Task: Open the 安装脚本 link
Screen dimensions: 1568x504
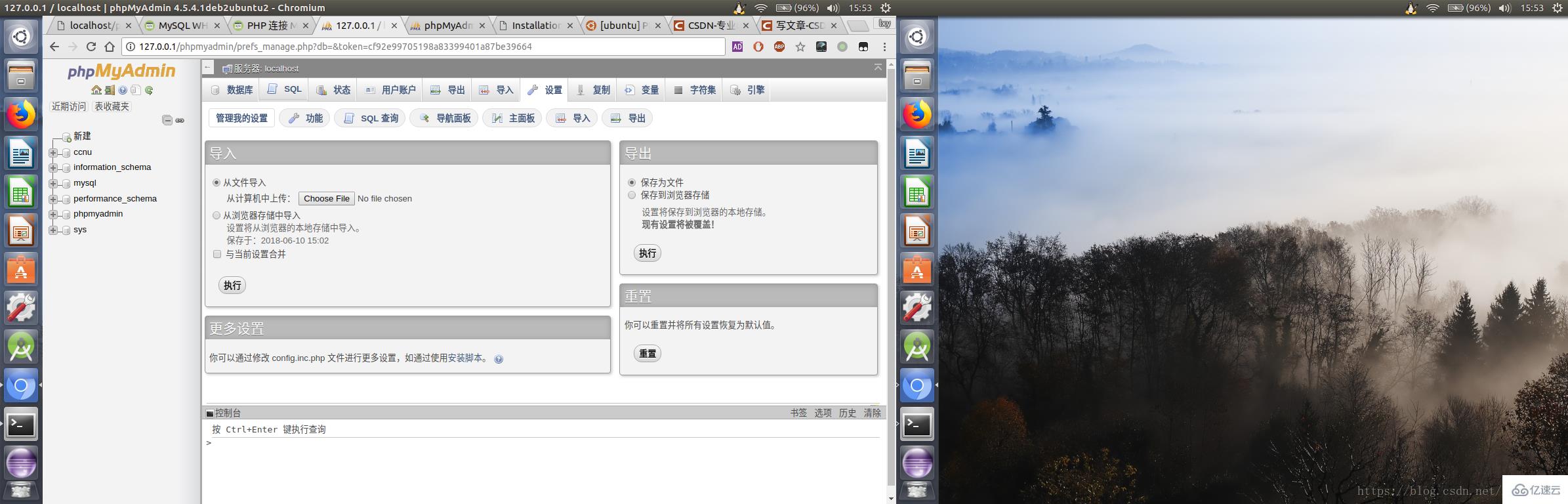Action: pos(465,358)
